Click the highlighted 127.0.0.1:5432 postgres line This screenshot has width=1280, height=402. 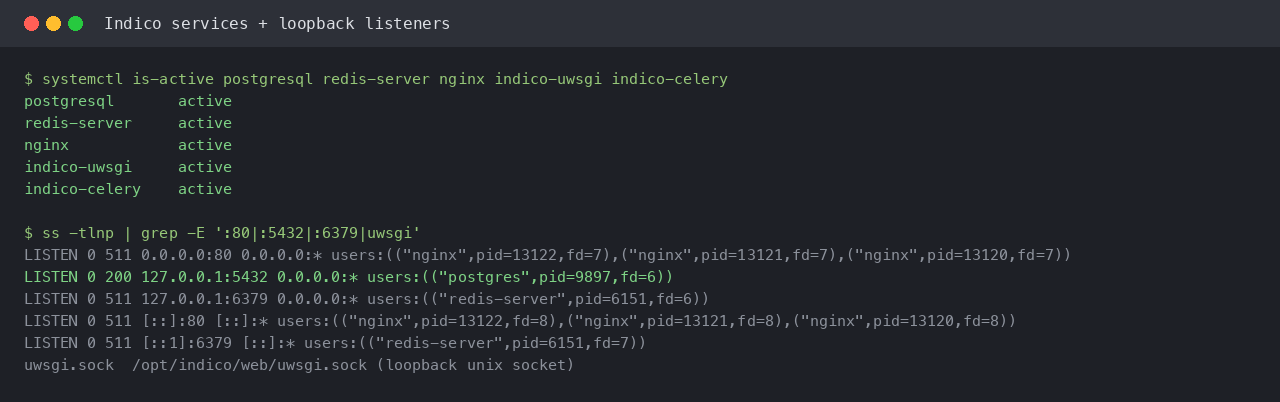click(349, 277)
